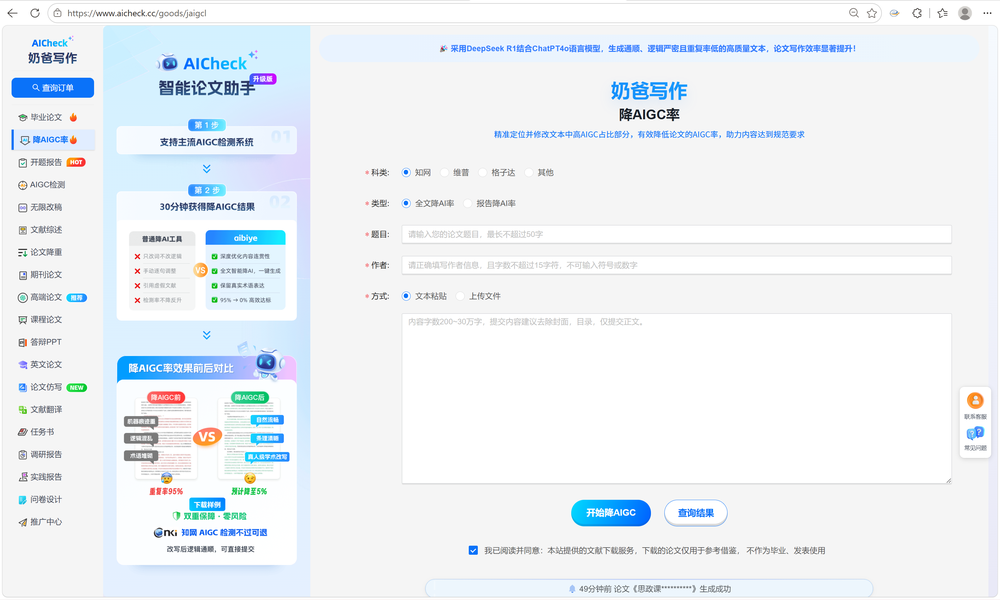The image size is (1000, 600).
Task: Choose the 全文降AI率 type option
Action: (406, 203)
